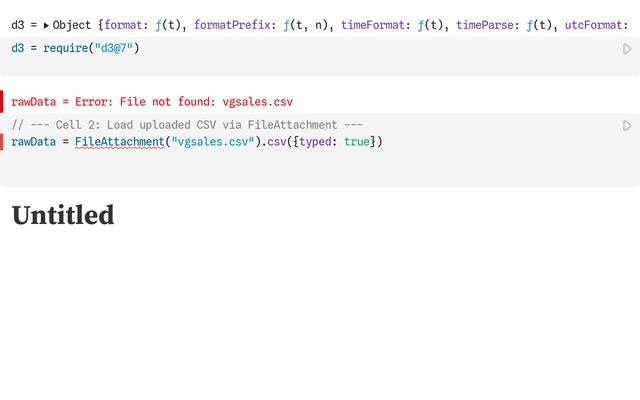Click the red error bar beside rawData output

(2, 101)
